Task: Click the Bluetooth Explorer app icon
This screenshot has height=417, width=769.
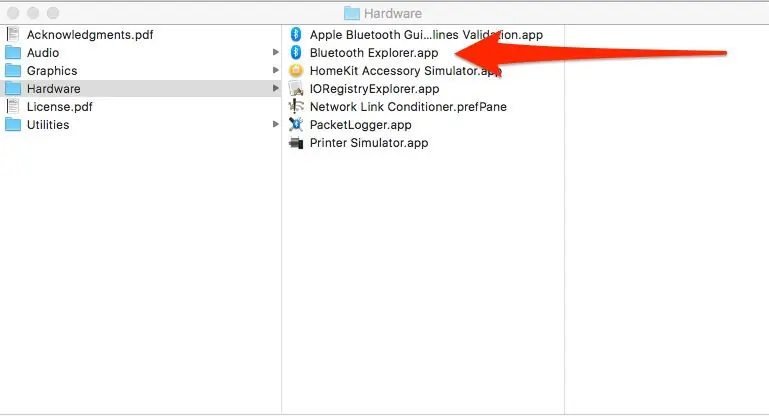Action: tap(296, 52)
